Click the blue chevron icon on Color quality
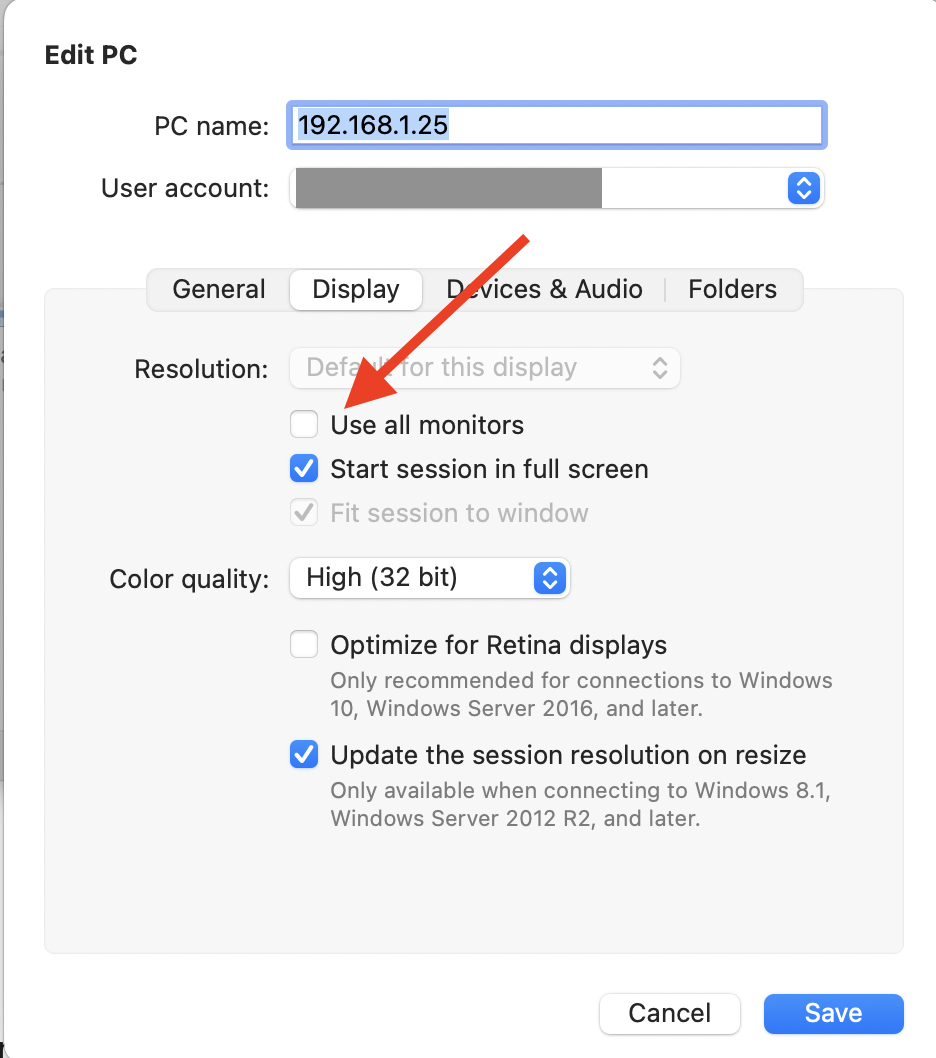 550,578
